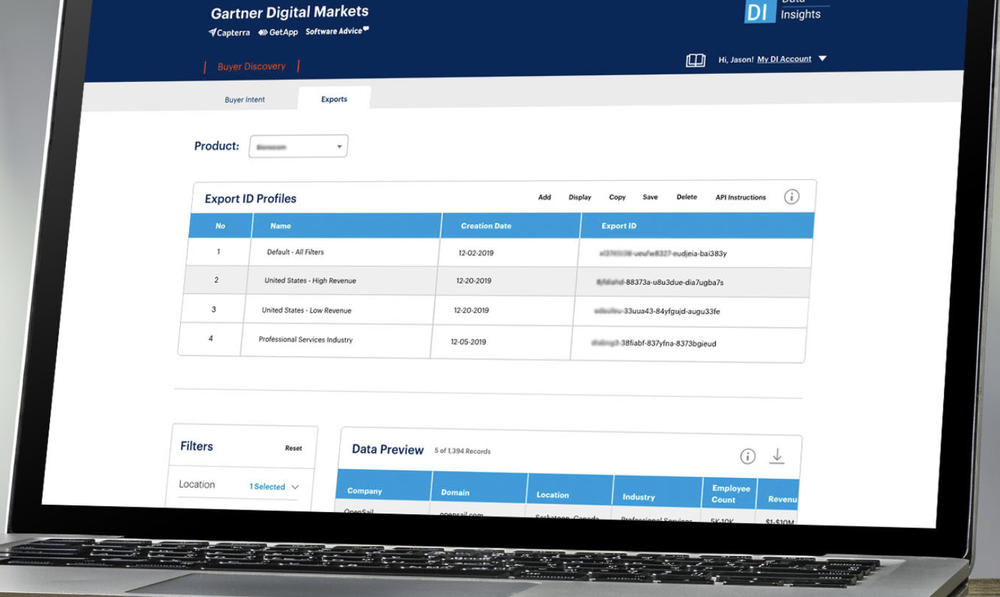
Task: Switch to the Exports tab
Action: coord(334,99)
